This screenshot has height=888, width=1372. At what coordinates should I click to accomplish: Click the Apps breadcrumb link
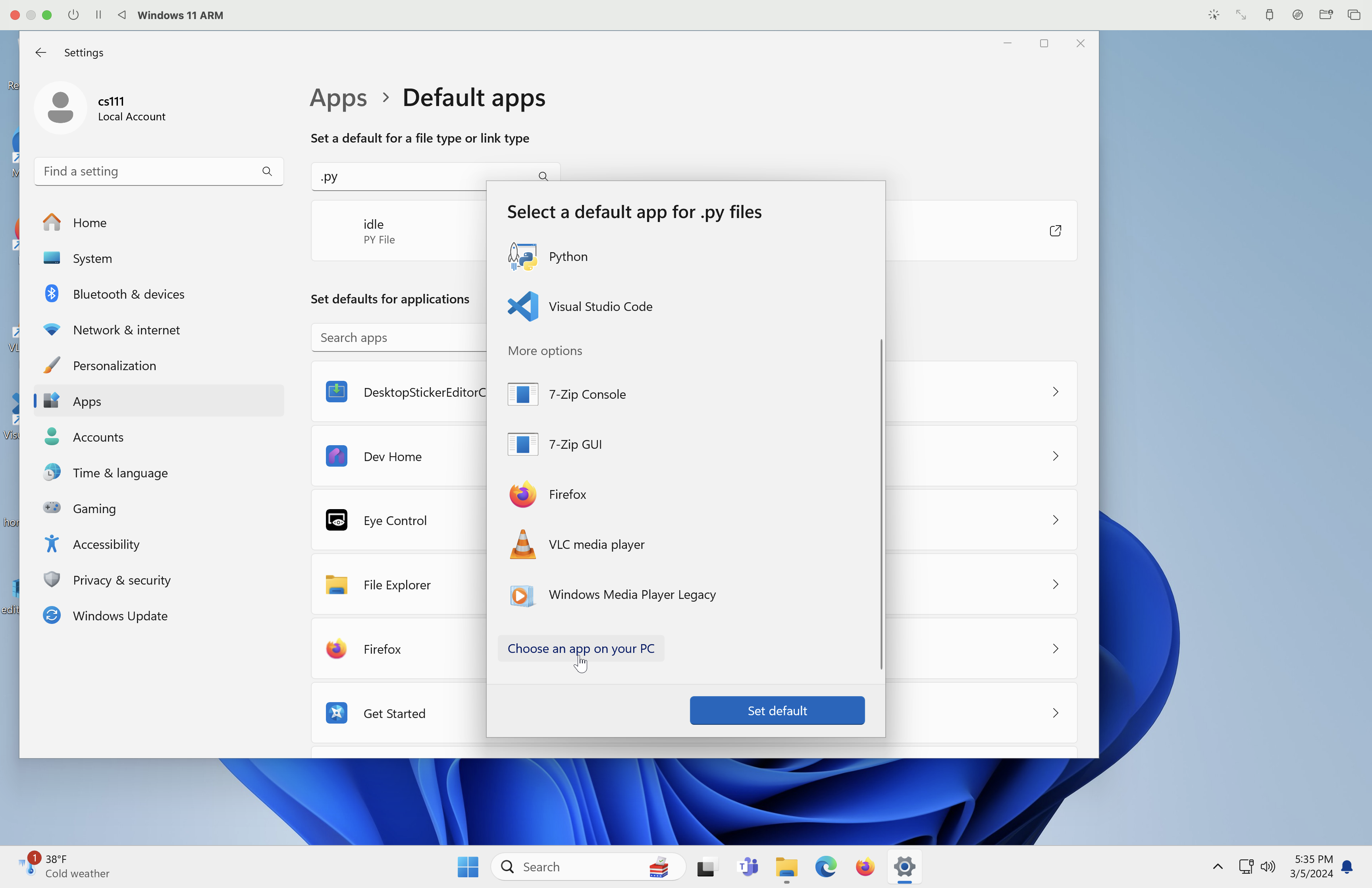coord(338,97)
